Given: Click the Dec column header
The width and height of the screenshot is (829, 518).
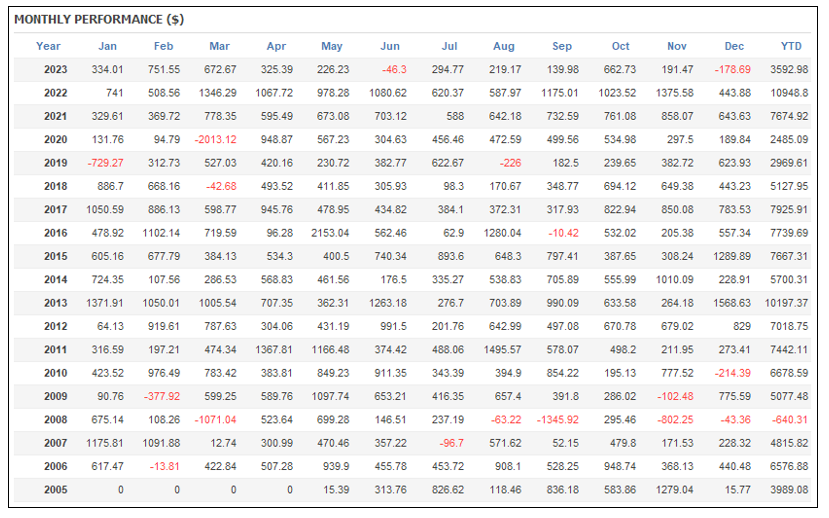Looking at the screenshot, I should (735, 46).
